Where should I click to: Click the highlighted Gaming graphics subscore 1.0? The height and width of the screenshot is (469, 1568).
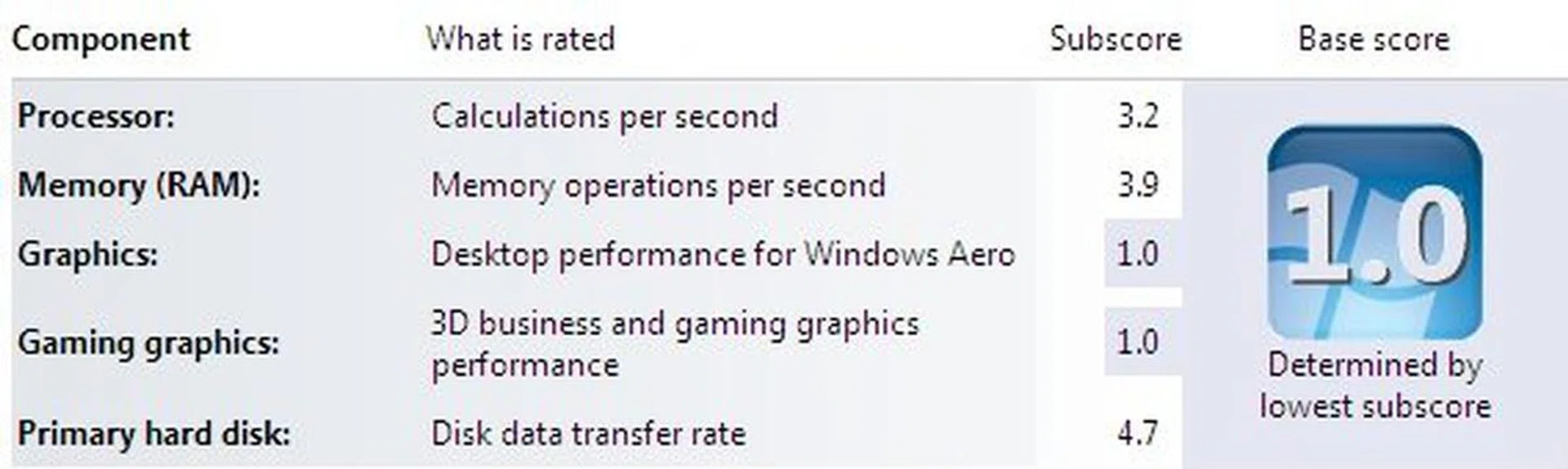click(1138, 342)
